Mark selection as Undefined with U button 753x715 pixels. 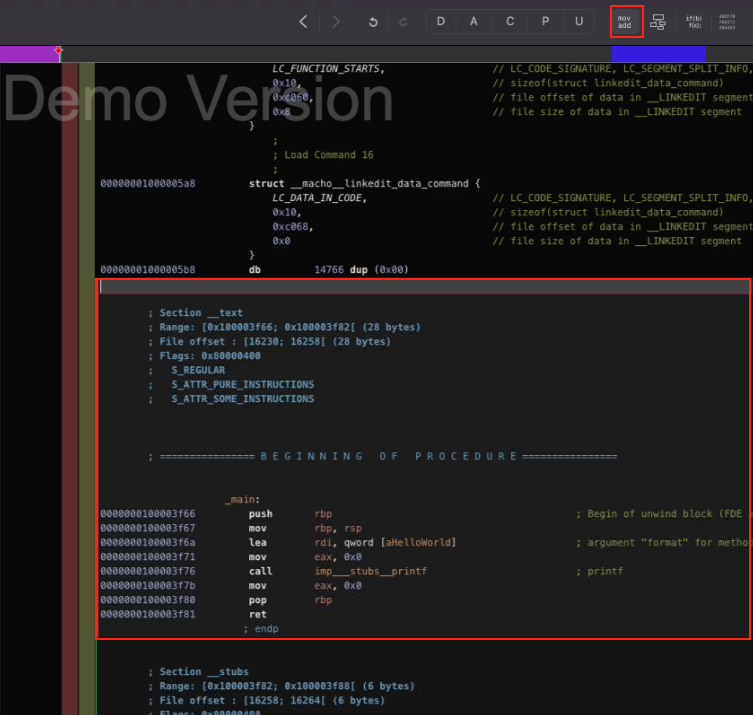click(x=578, y=21)
